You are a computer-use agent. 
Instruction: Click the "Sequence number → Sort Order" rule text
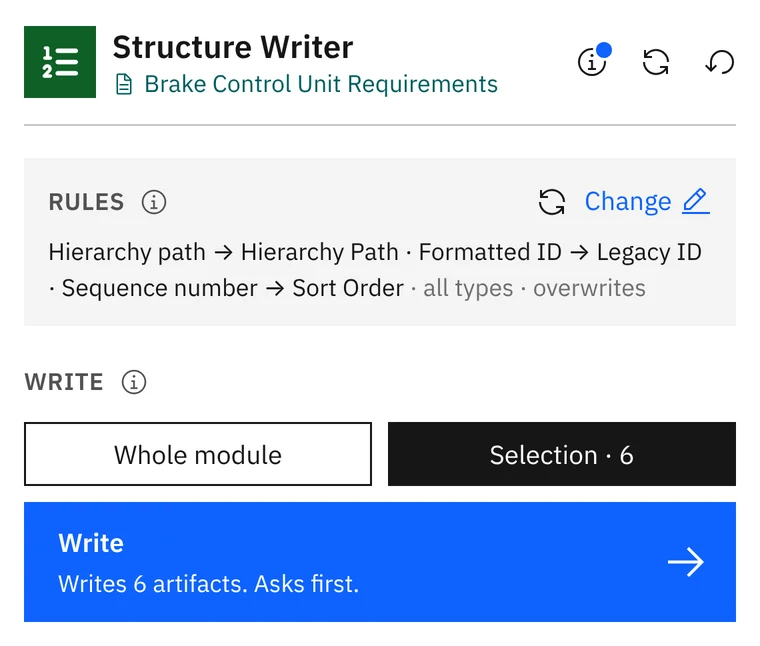click(x=233, y=288)
